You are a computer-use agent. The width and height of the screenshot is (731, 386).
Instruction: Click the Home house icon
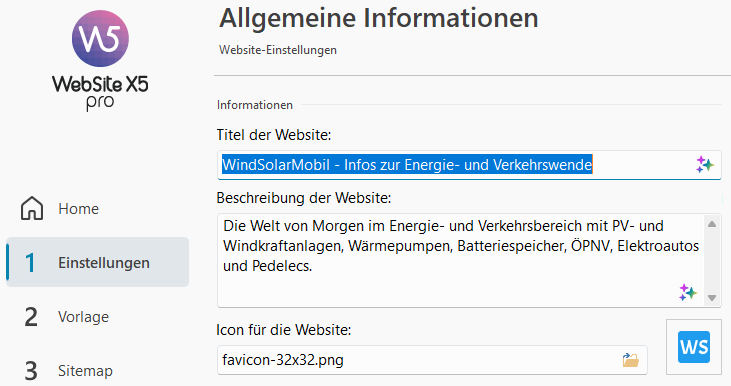pos(32,208)
